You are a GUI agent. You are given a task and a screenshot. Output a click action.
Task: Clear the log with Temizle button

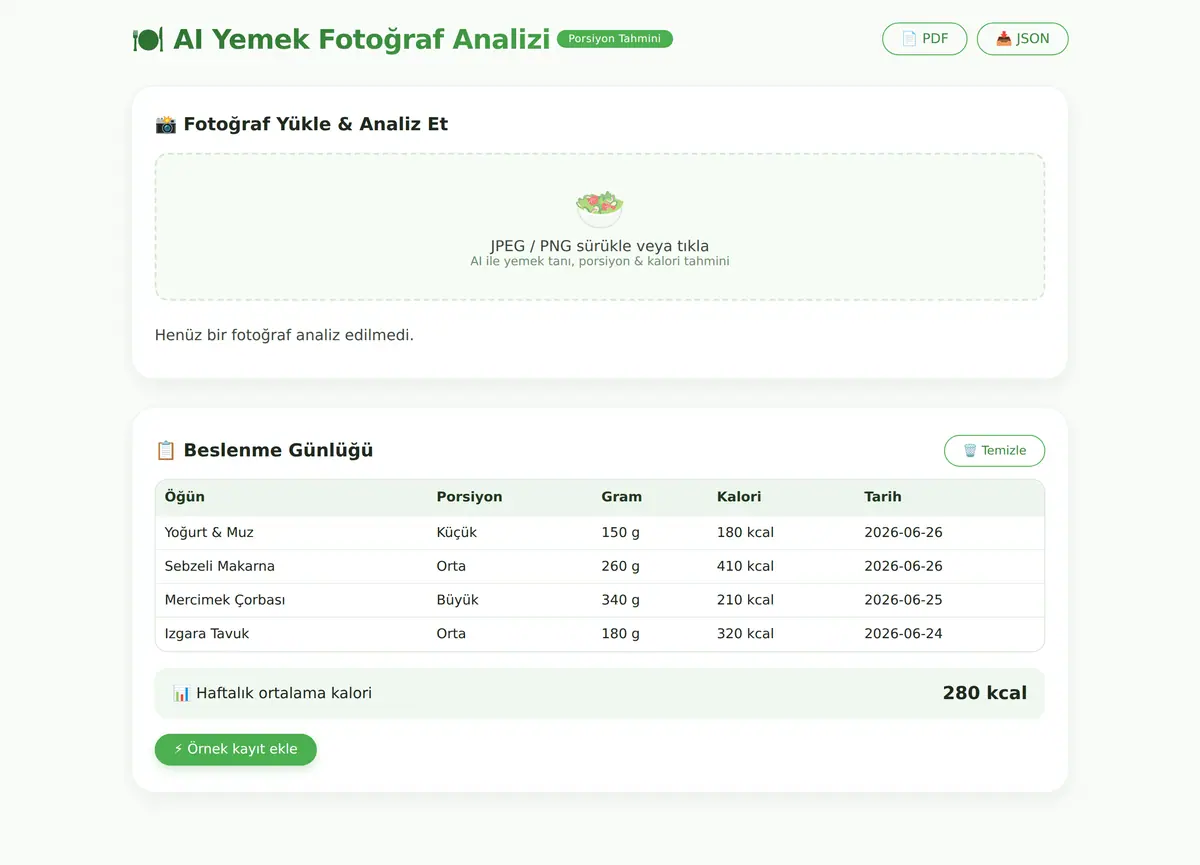coord(994,451)
